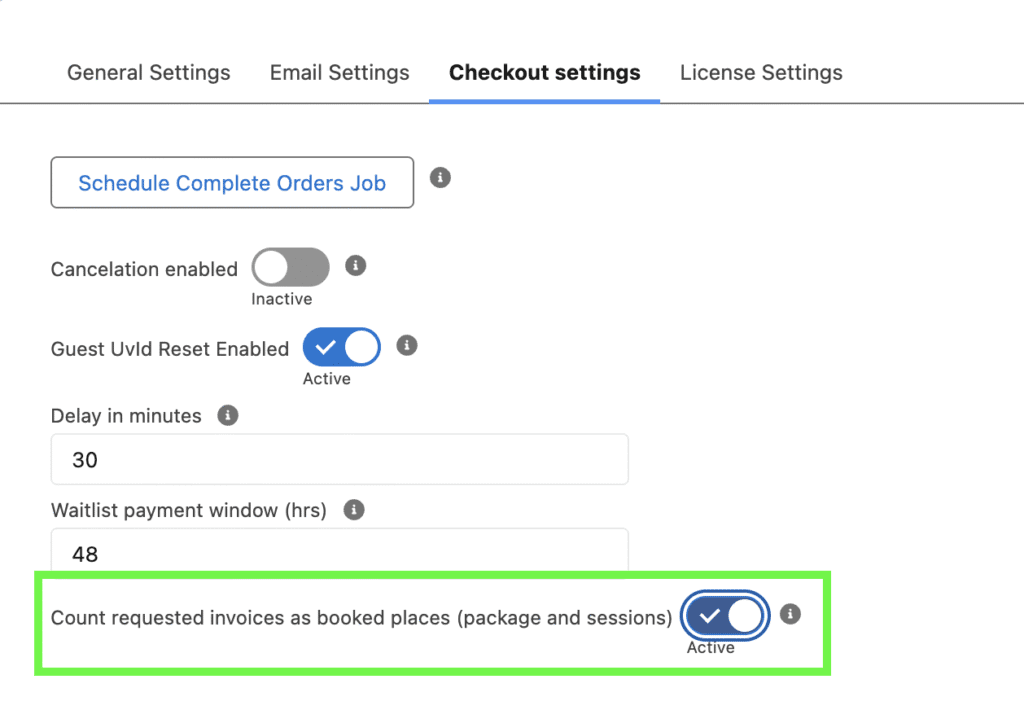Image resolution: width=1024 pixels, height=710 pixels.
Task: Switch to the General Settings tab
Action: [x=149, y=73]
